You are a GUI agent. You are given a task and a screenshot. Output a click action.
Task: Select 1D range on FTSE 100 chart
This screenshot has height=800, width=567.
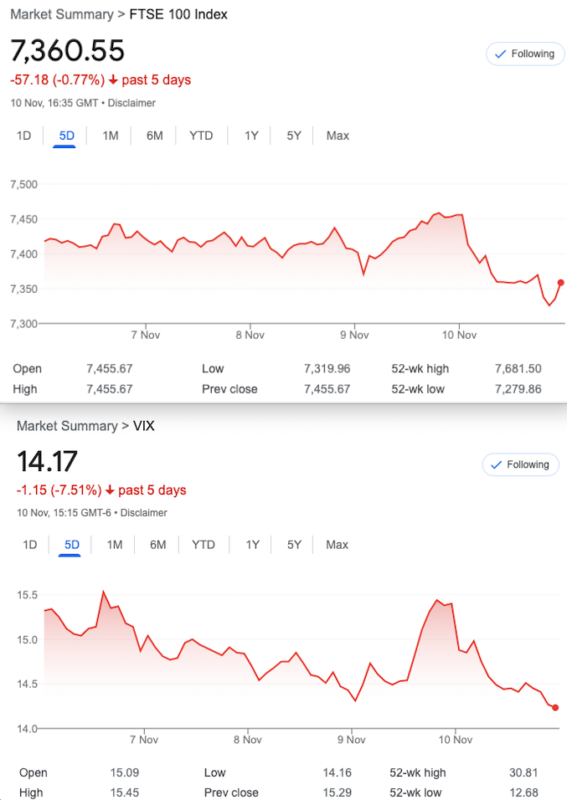click(23, 136)
